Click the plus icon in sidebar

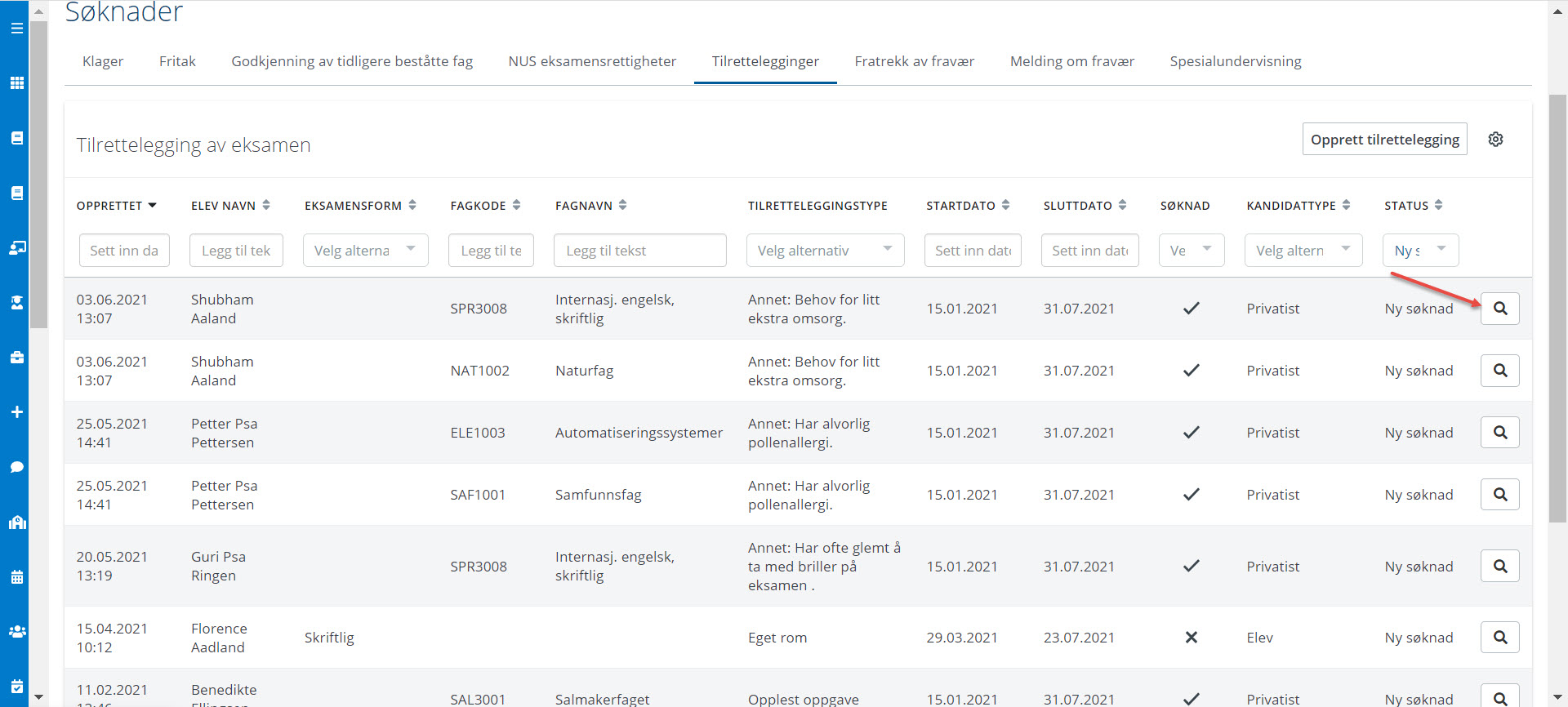click(16, 412)
